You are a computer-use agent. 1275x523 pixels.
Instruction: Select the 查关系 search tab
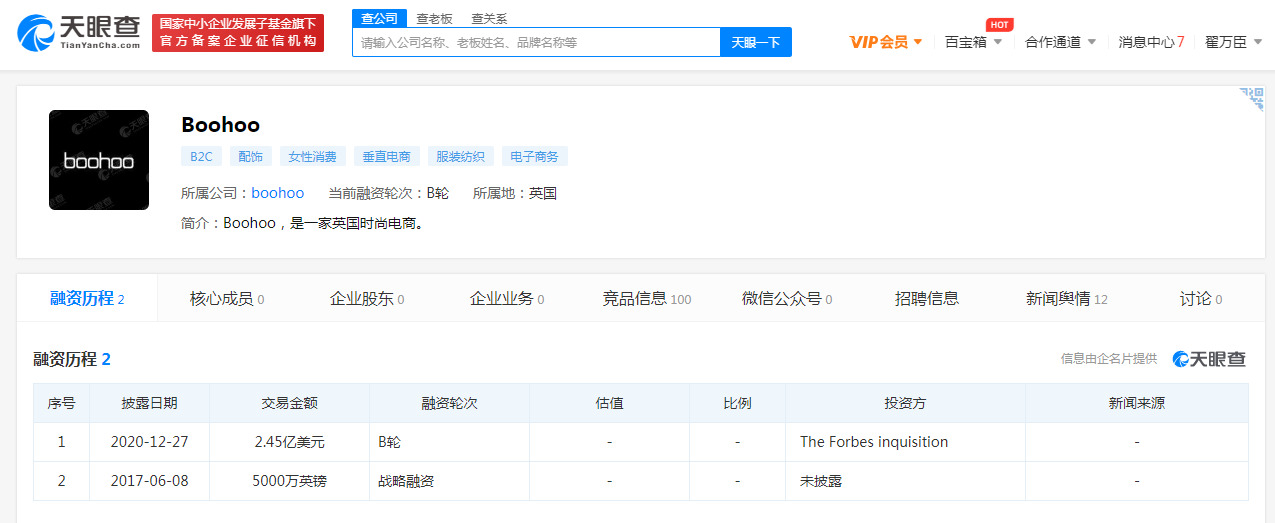[489, 18]
